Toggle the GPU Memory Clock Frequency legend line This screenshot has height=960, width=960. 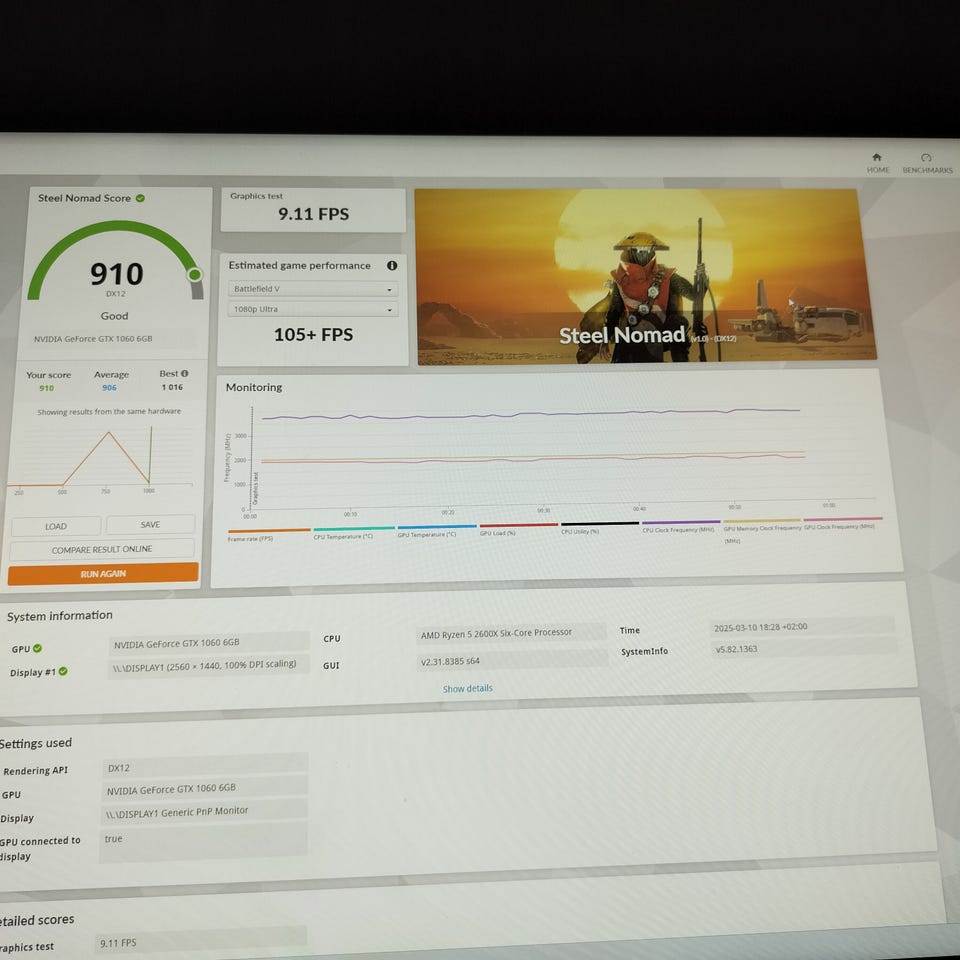(x=762, y=530)
